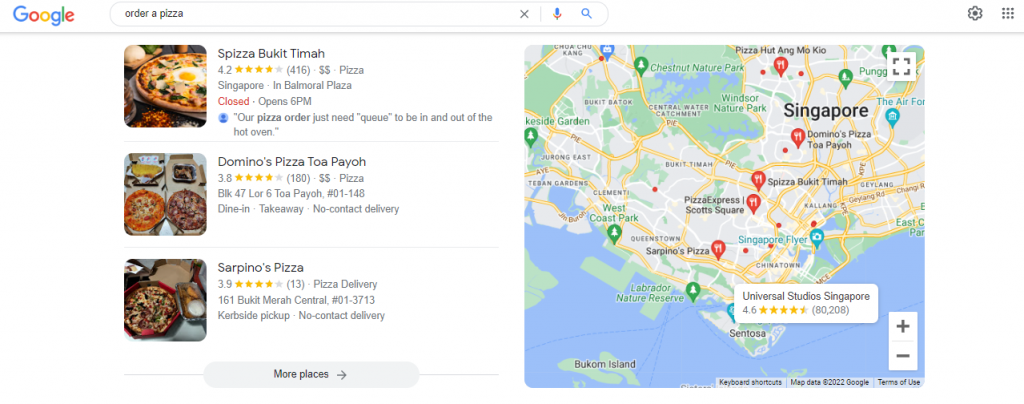Open Domino's Pizza Toa Payoh listing title
This screenshot has width=1024, height=404.
point(291,162)
